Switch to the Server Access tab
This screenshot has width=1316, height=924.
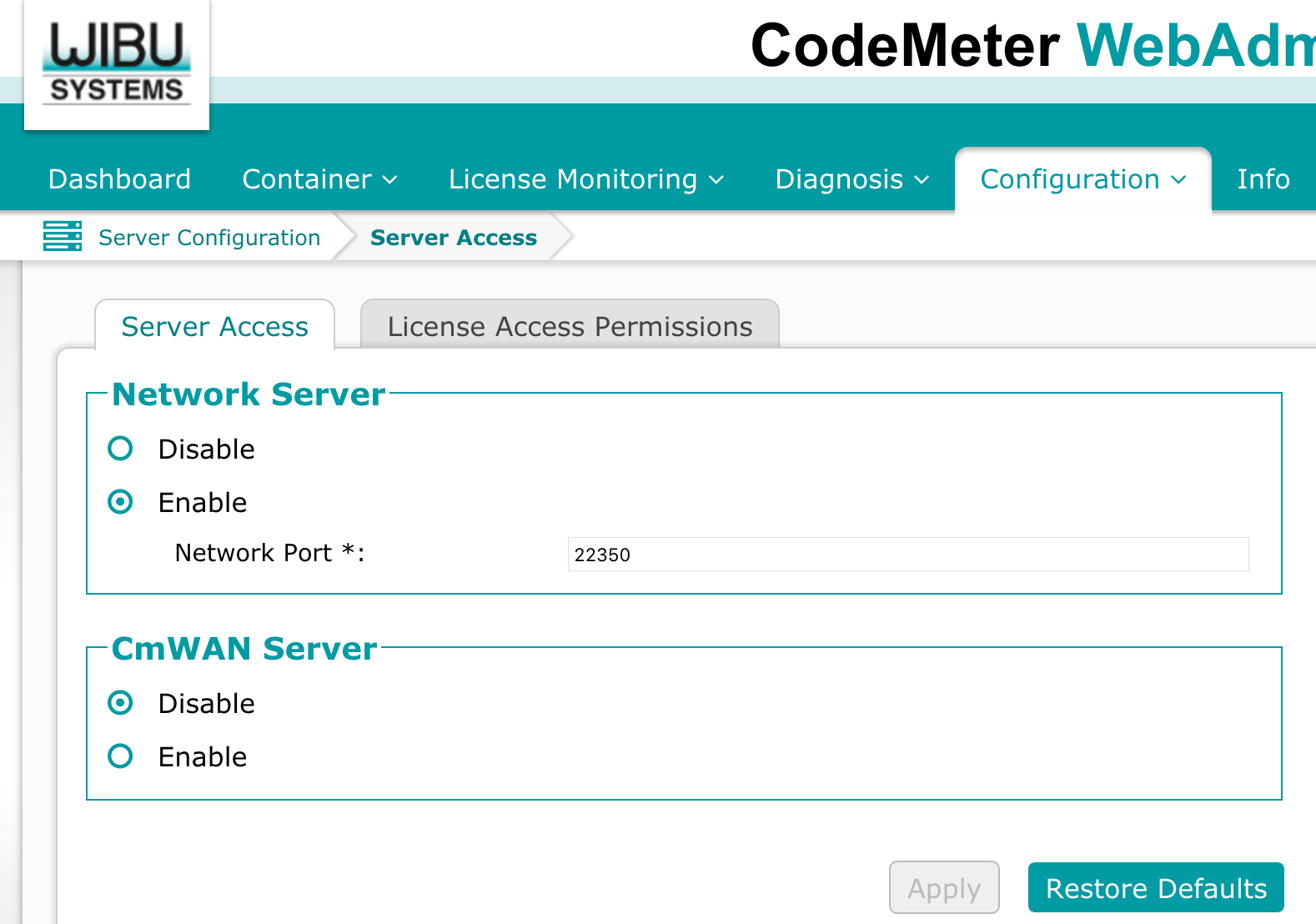click(x=214, y=326)
